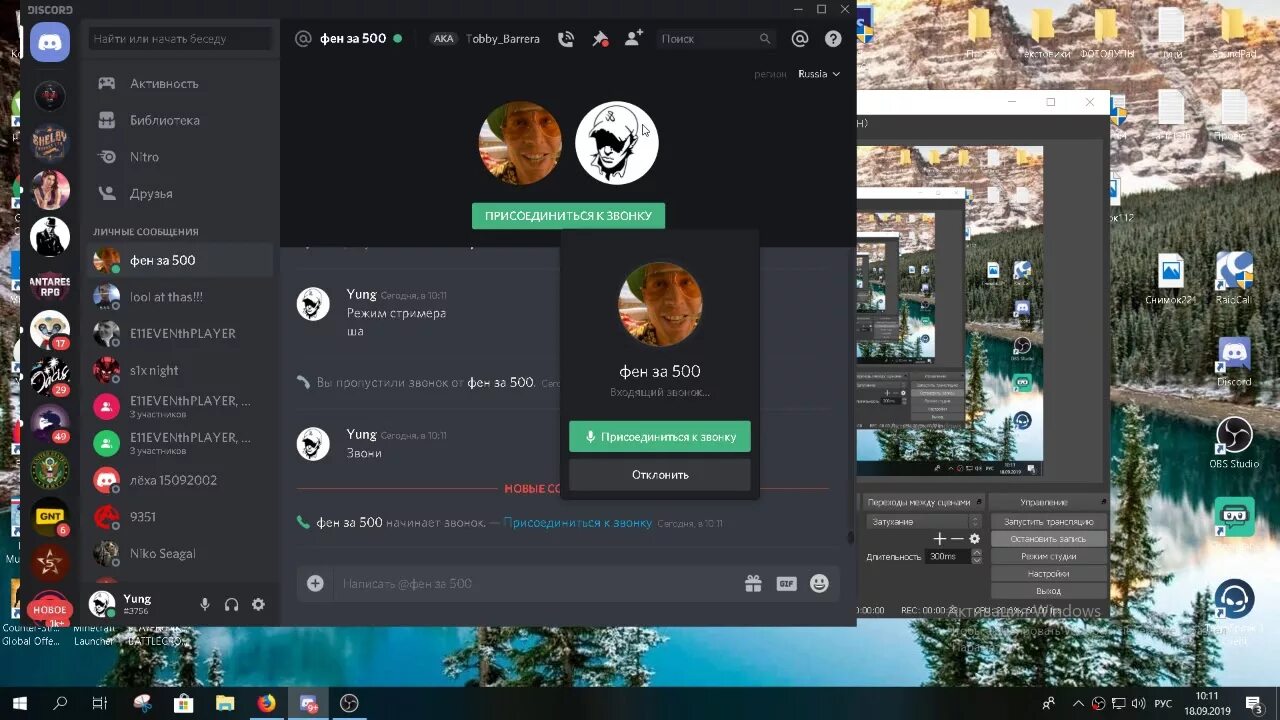Toggle OBS studio mode button
Screen dimensions: 1280x720
(1048, 556)
